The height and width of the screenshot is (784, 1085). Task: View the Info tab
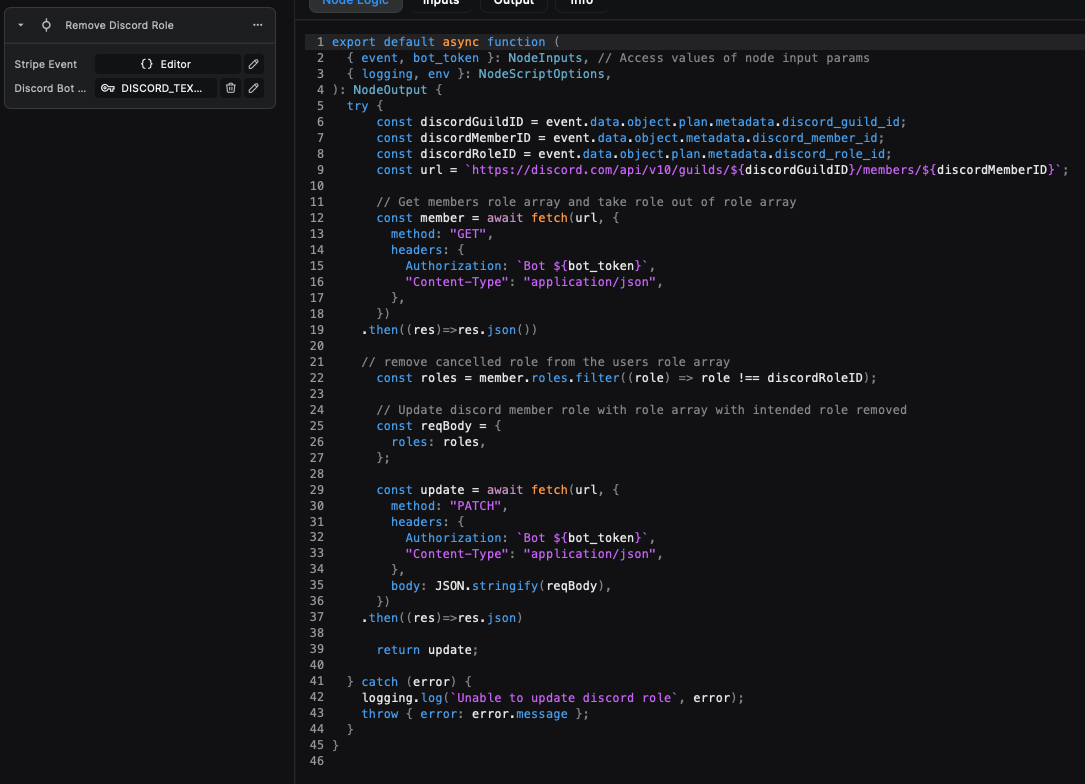tap(580, 3)
